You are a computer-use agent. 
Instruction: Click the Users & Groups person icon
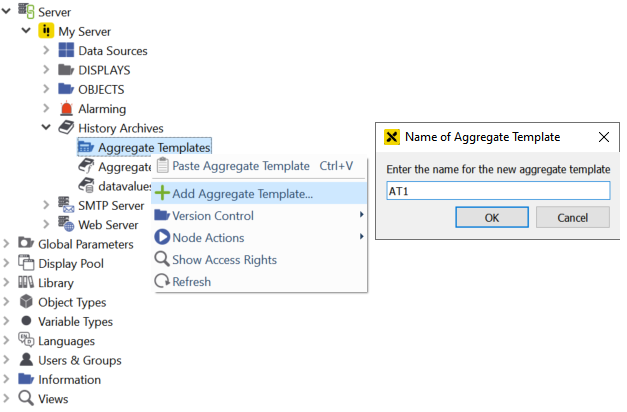point(26,360)
